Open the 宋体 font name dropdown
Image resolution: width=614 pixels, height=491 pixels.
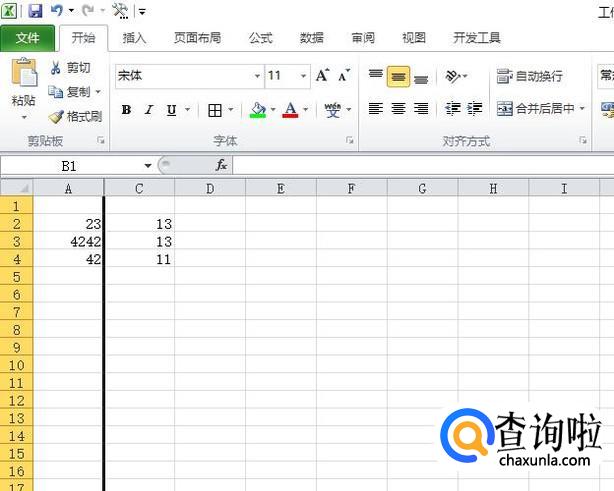[x=257, y=76]
